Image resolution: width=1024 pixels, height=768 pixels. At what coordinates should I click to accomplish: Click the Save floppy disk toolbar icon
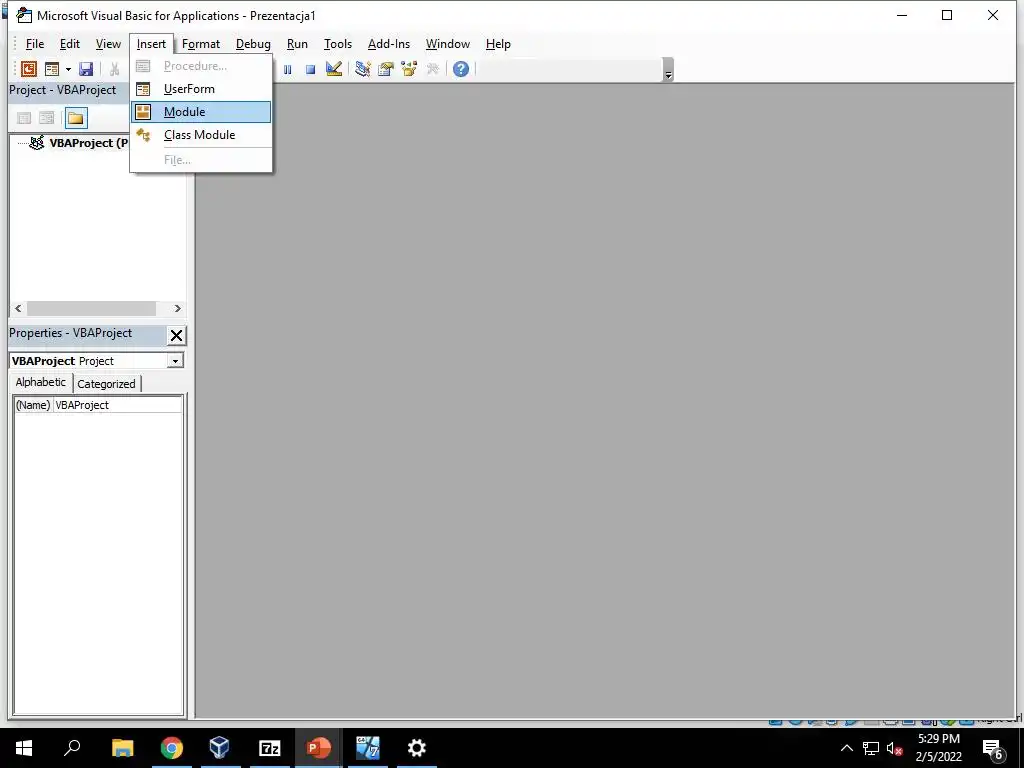(86, 69)
